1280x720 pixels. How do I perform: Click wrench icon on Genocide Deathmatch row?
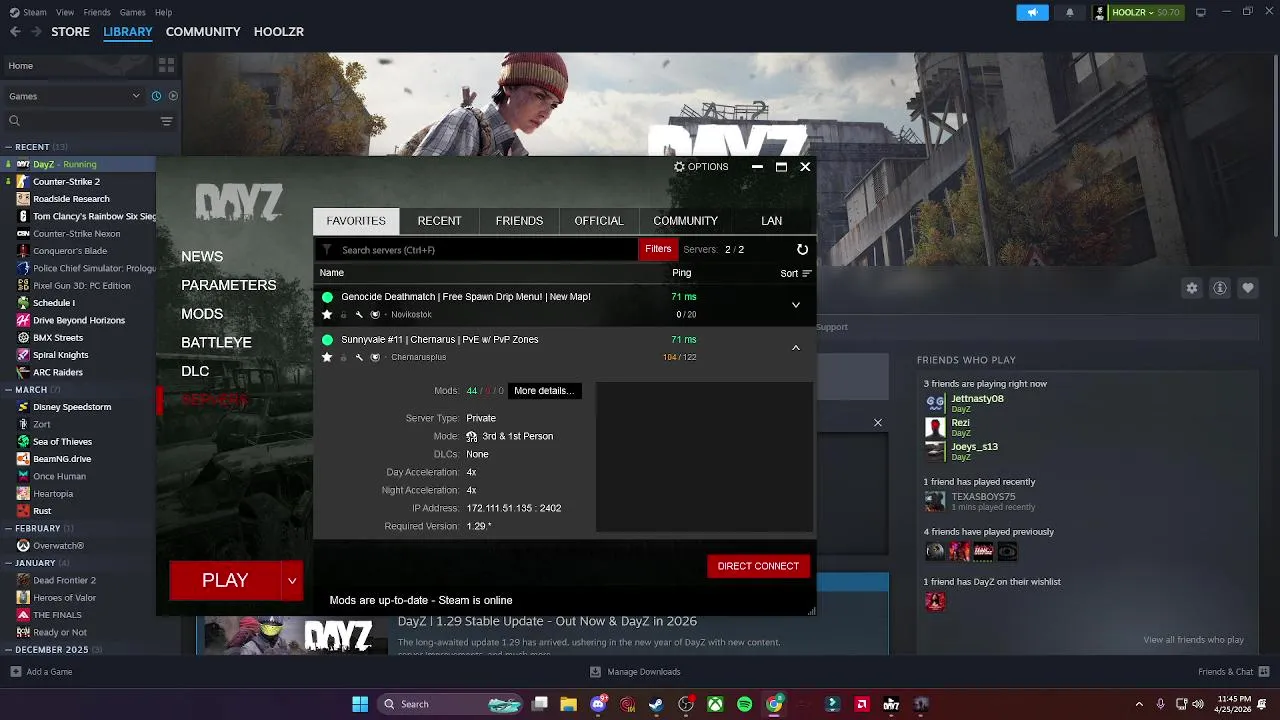(x=359, y=314)
